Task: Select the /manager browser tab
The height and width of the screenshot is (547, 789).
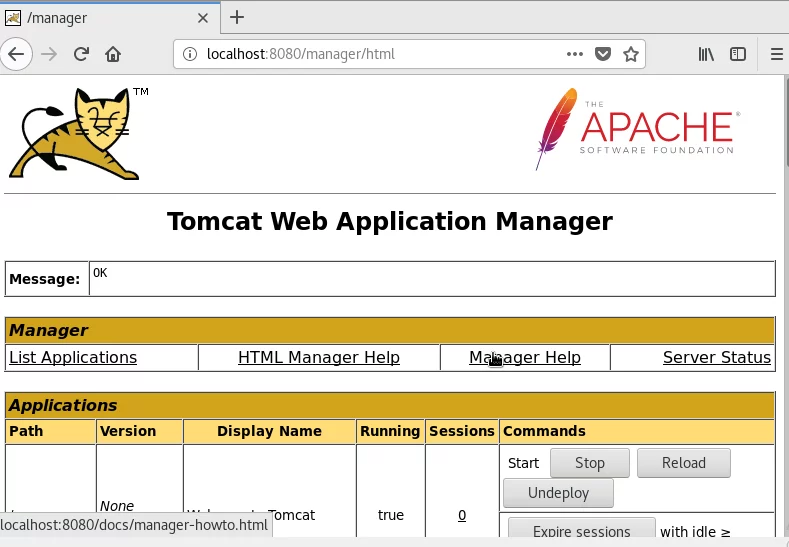Action: point(110,18)
